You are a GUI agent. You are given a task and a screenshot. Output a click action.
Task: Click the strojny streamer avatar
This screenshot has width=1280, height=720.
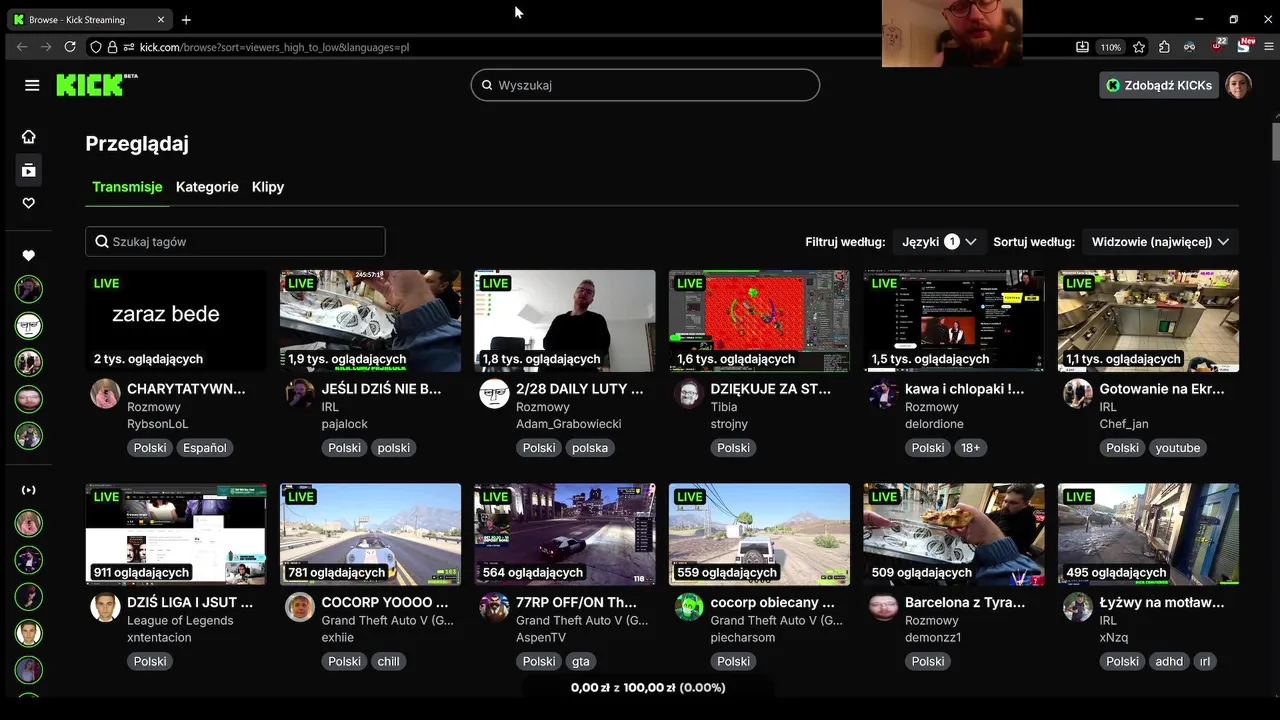689,394
